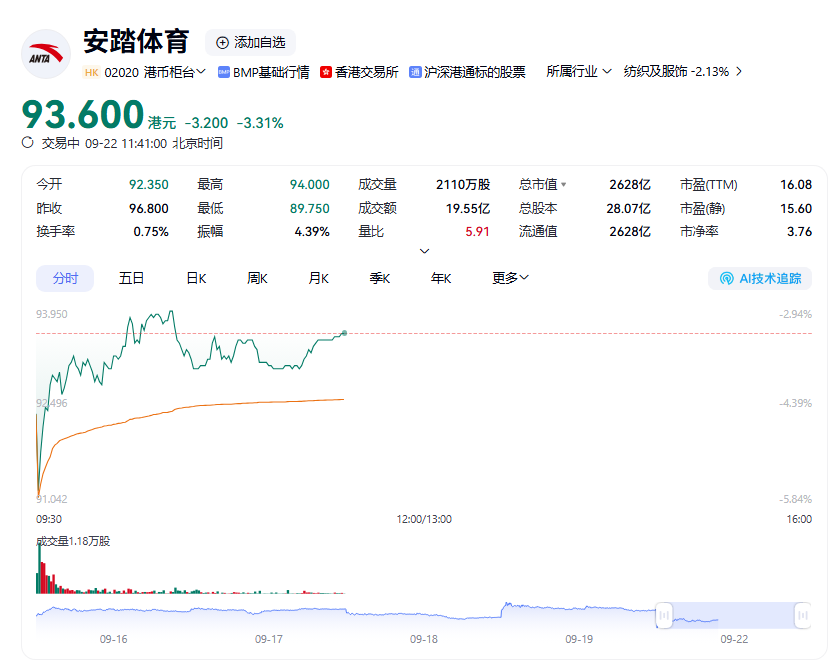Switch to the 月K tab
Viewport: 834px width, 670px height.
click(x=318, y=278)
